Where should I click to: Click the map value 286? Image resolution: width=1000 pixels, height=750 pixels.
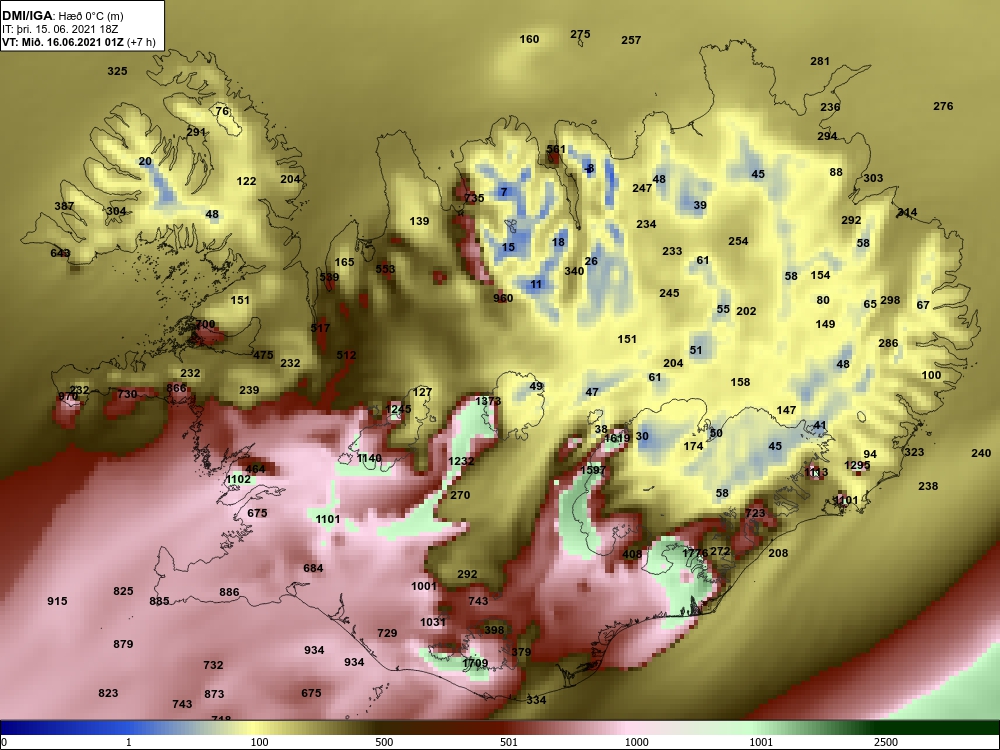[888, 344]
